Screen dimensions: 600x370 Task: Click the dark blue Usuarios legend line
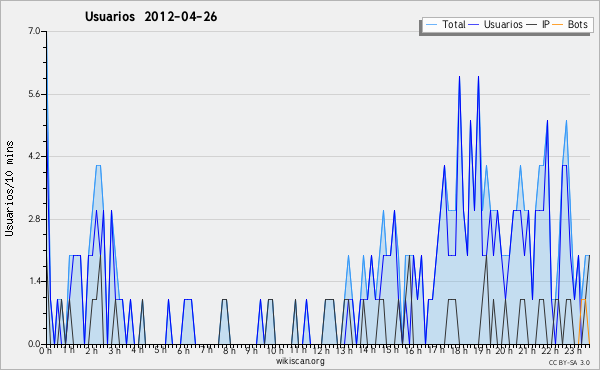tap(474, 25)
